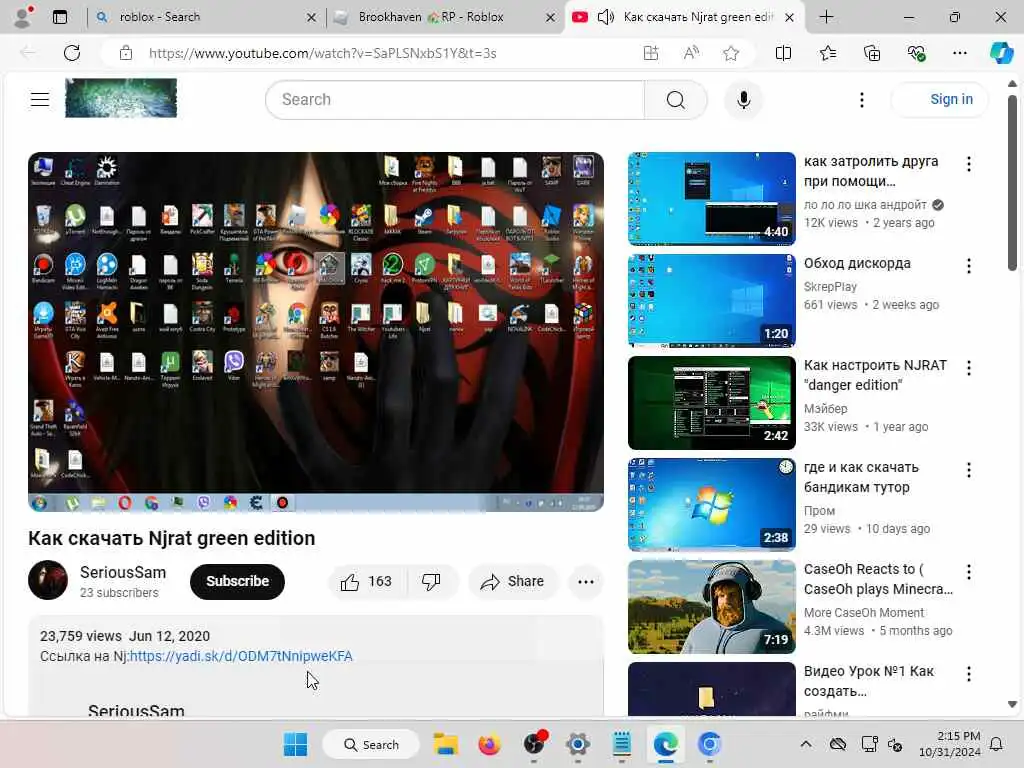Mute the YouTube tab via speaker icon
Image resolution: width=1024 pixels, height=768 pixels.
click(x=605, y=17)
